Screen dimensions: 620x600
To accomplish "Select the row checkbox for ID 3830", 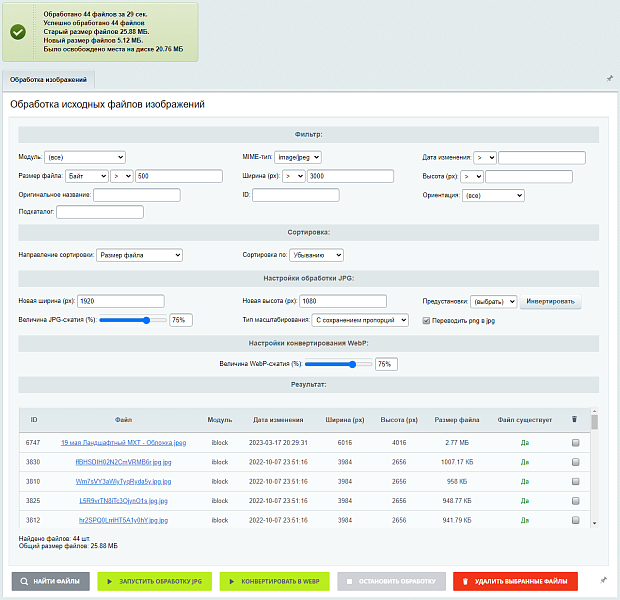I will coord(574,462).
